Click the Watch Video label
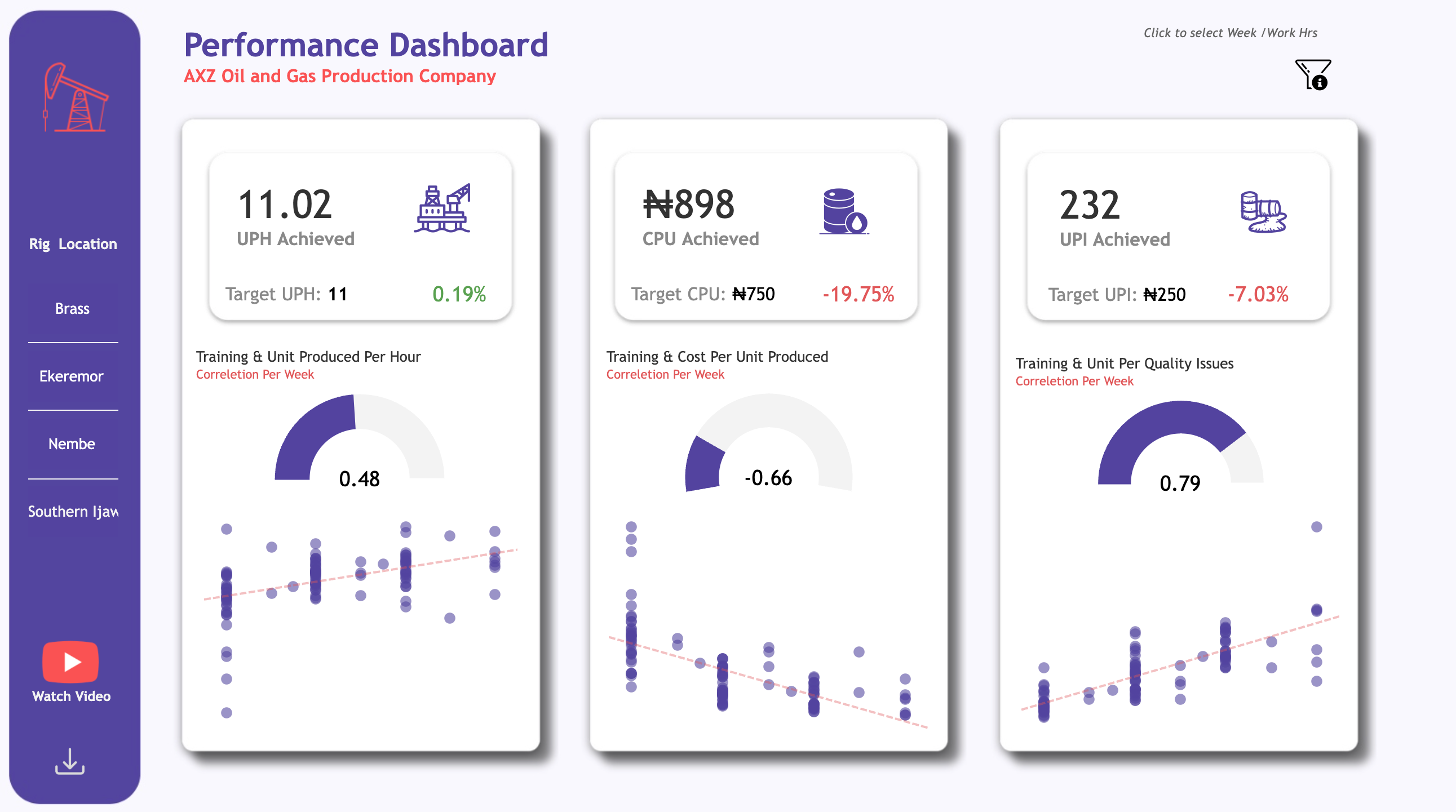Viewport: 1456px width, 812px height. tap(71, 696)
